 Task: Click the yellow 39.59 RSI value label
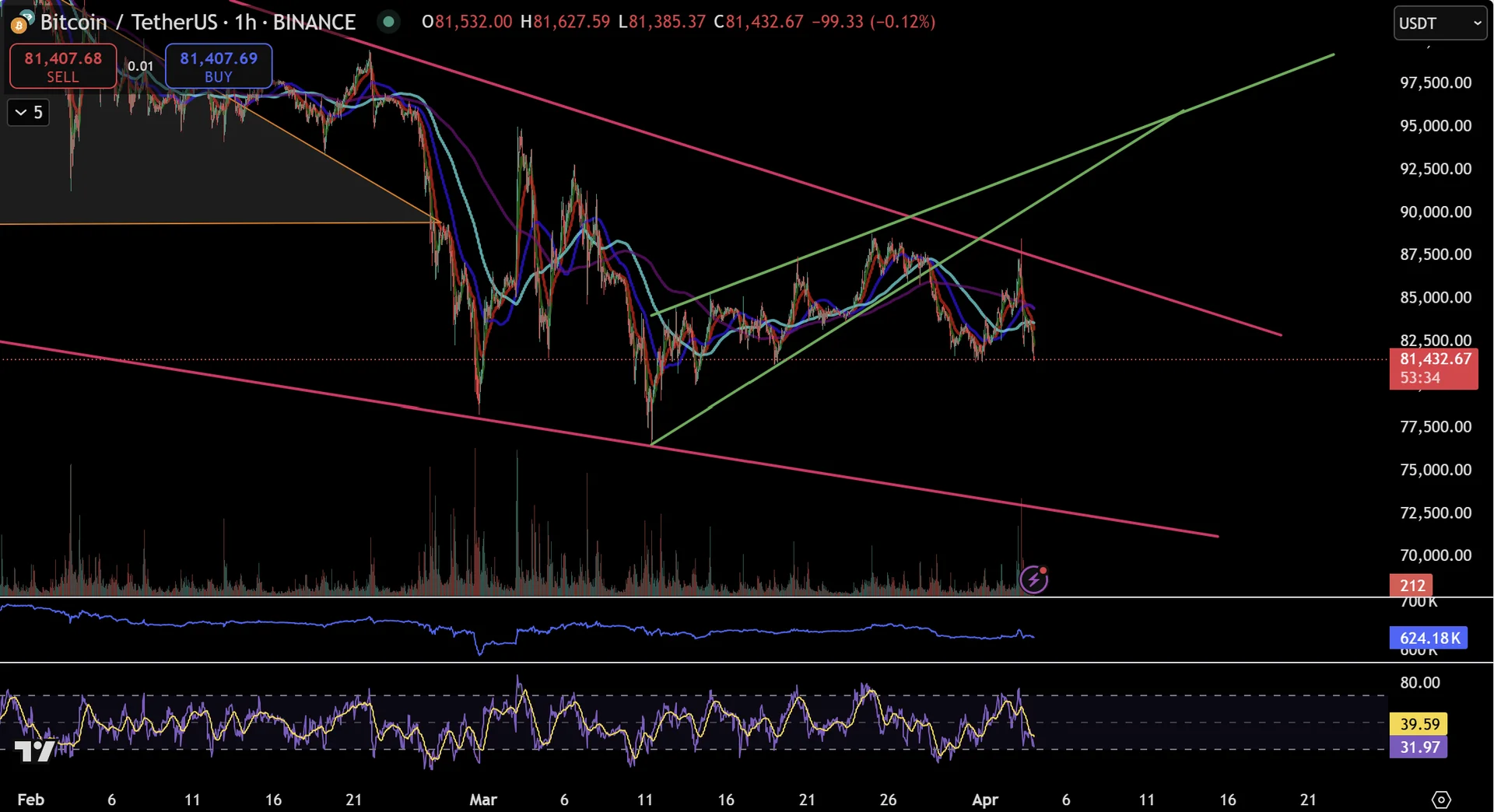1419,724
